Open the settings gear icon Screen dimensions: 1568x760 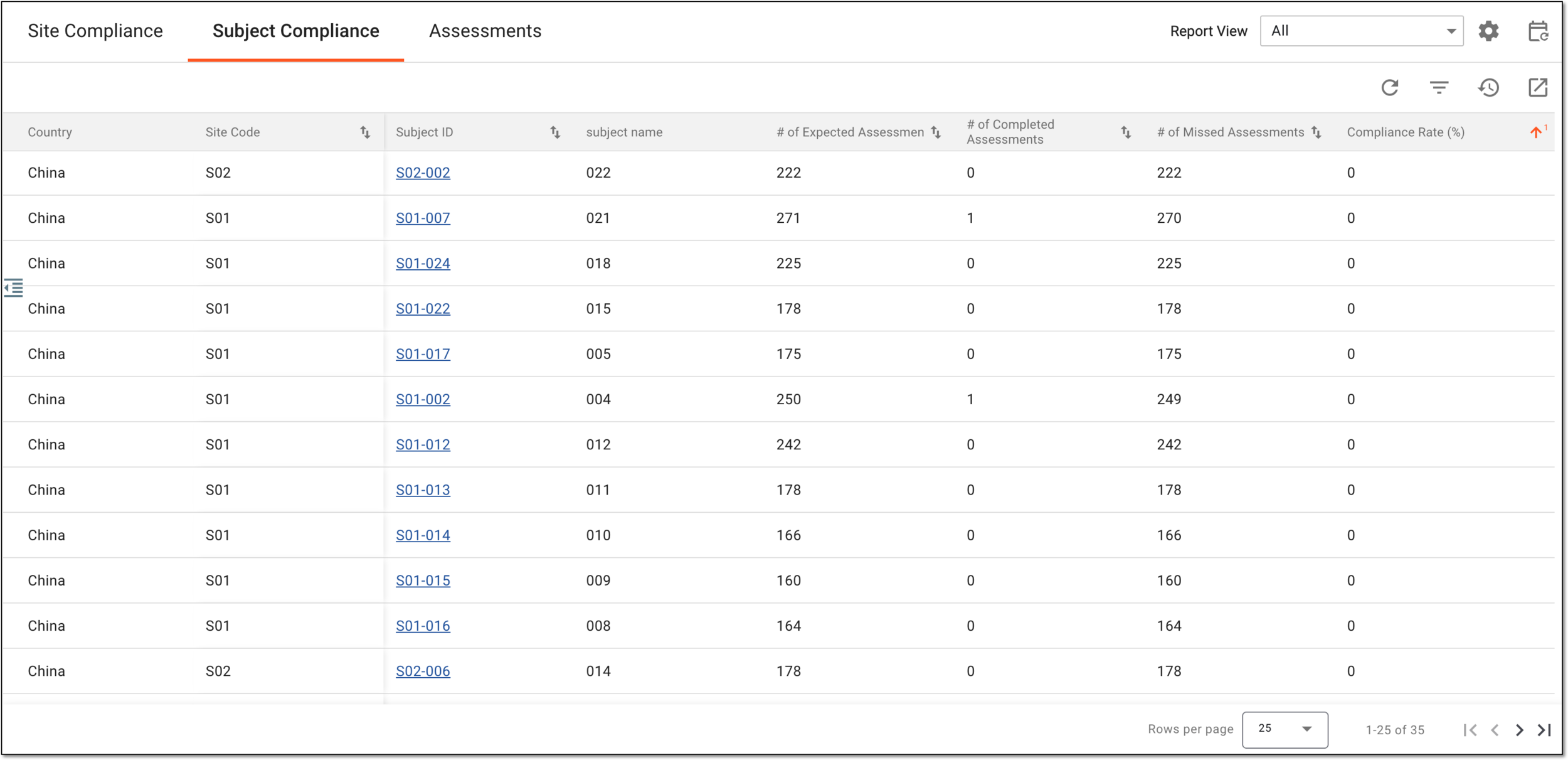1488,31
